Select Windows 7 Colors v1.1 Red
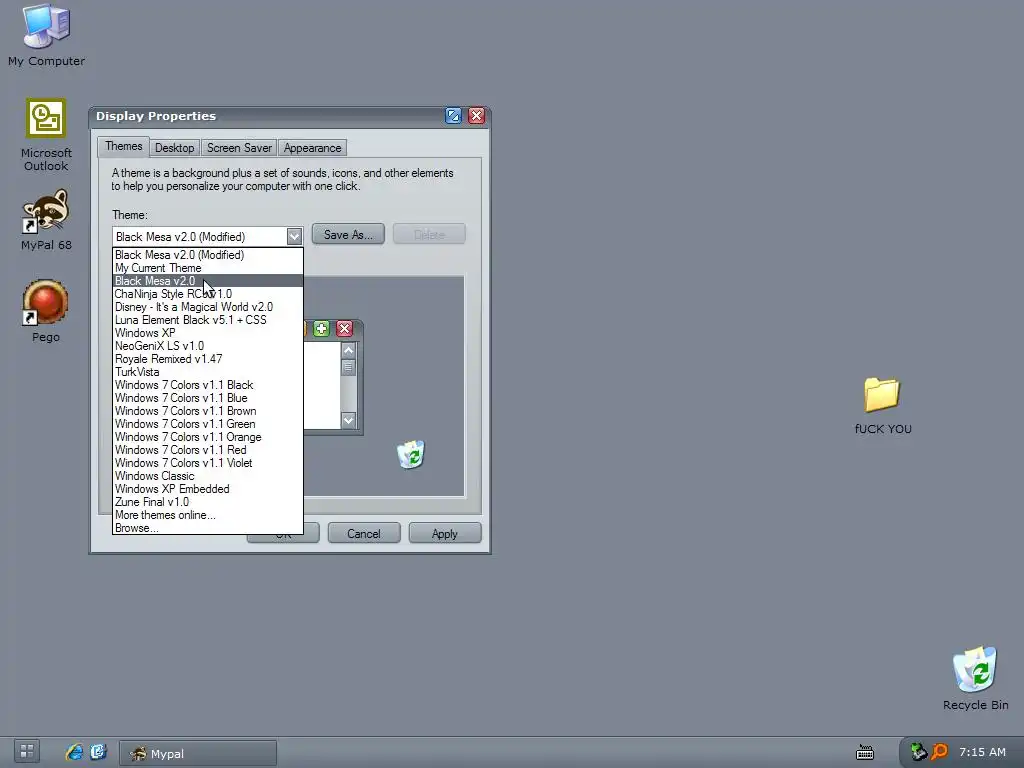The image size is (1024, 768). coord(208,450)
